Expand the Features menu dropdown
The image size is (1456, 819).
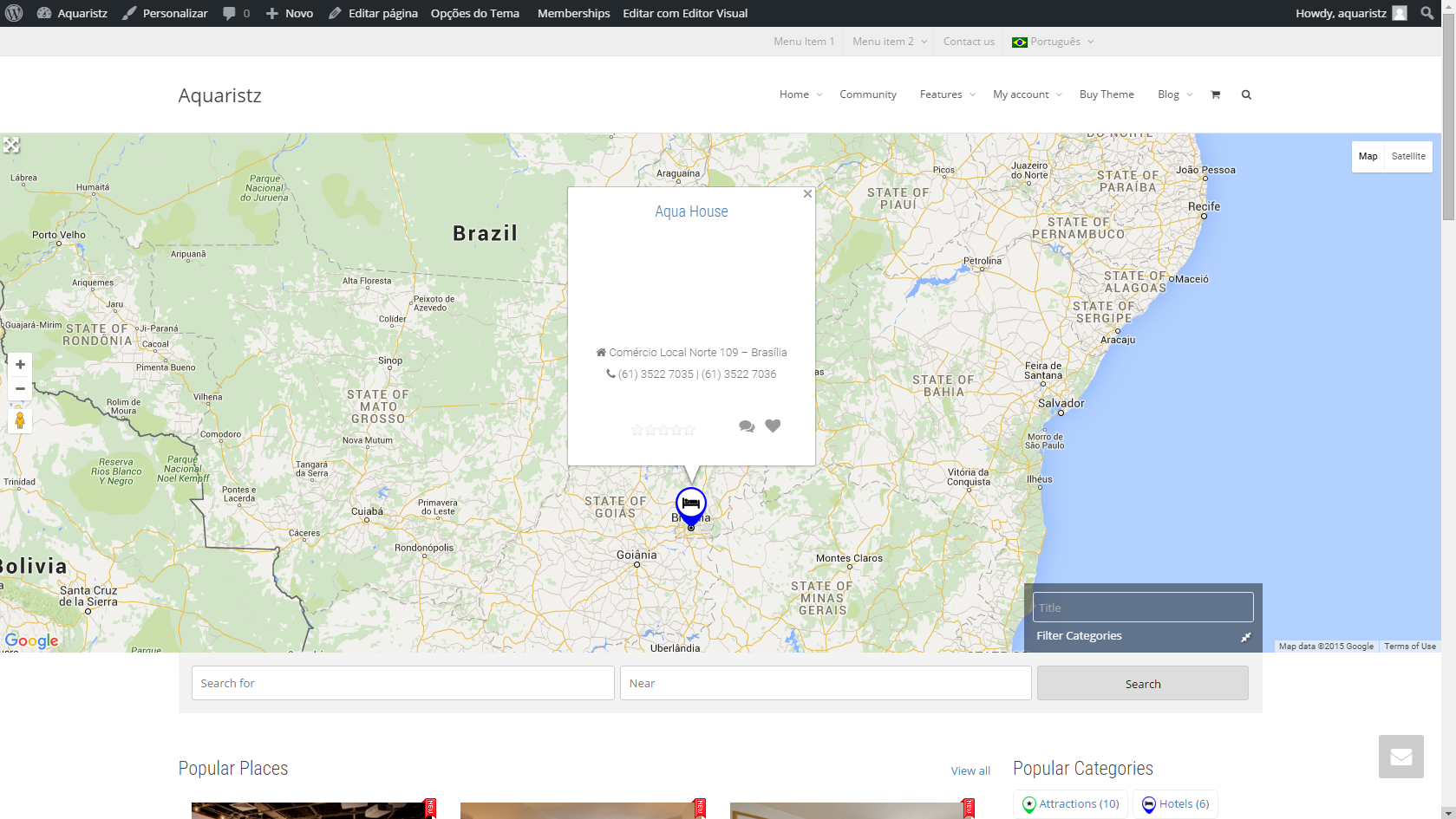948,94
